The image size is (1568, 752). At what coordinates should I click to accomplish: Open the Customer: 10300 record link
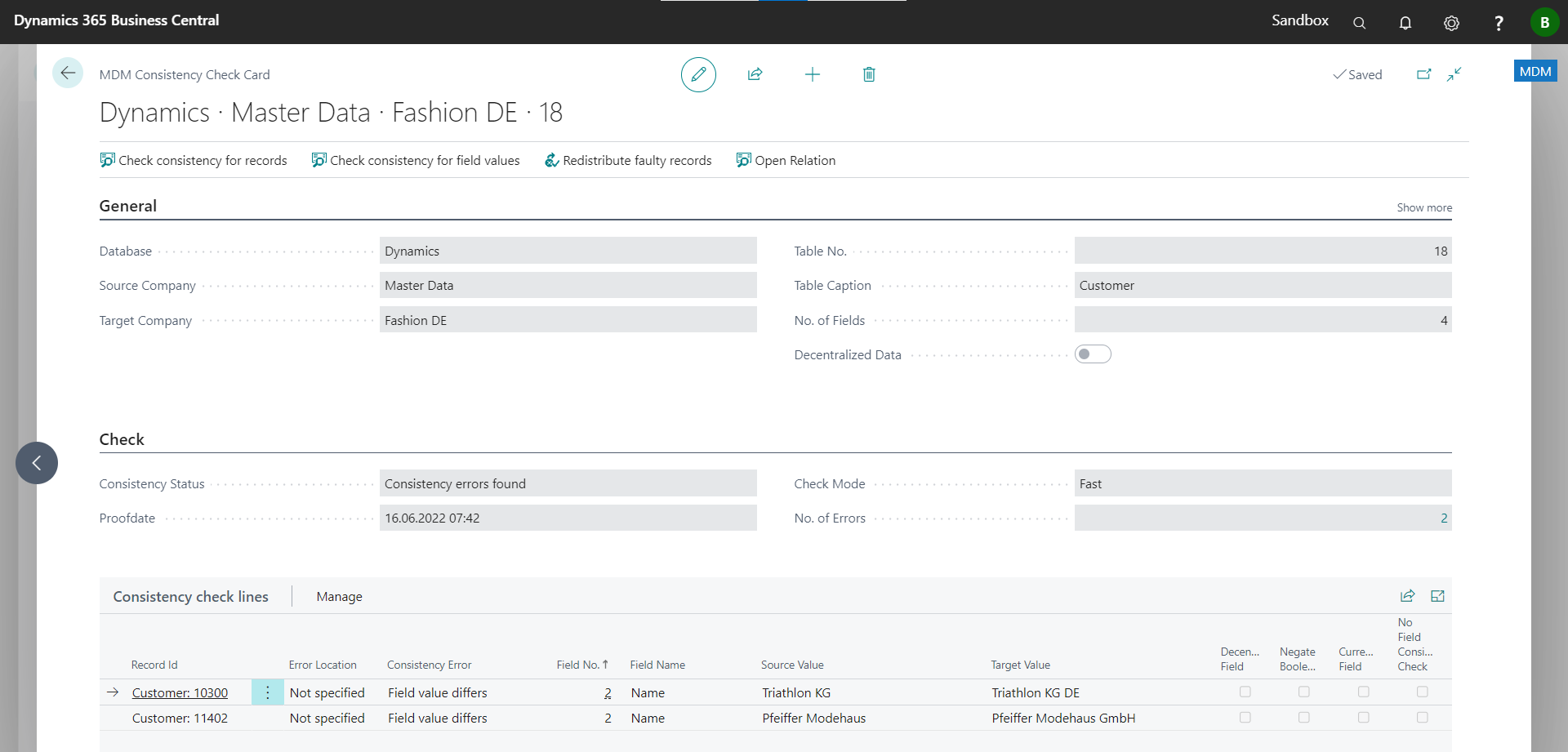180,693
